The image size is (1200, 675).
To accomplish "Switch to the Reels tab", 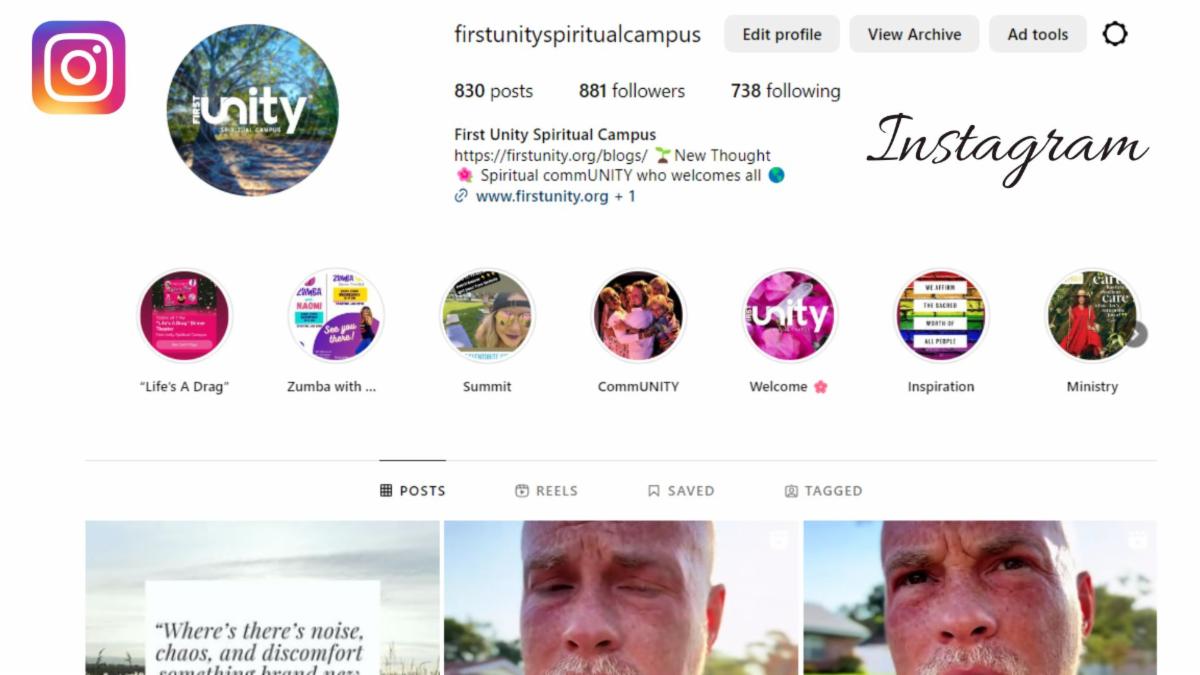I will coord(546,491).
